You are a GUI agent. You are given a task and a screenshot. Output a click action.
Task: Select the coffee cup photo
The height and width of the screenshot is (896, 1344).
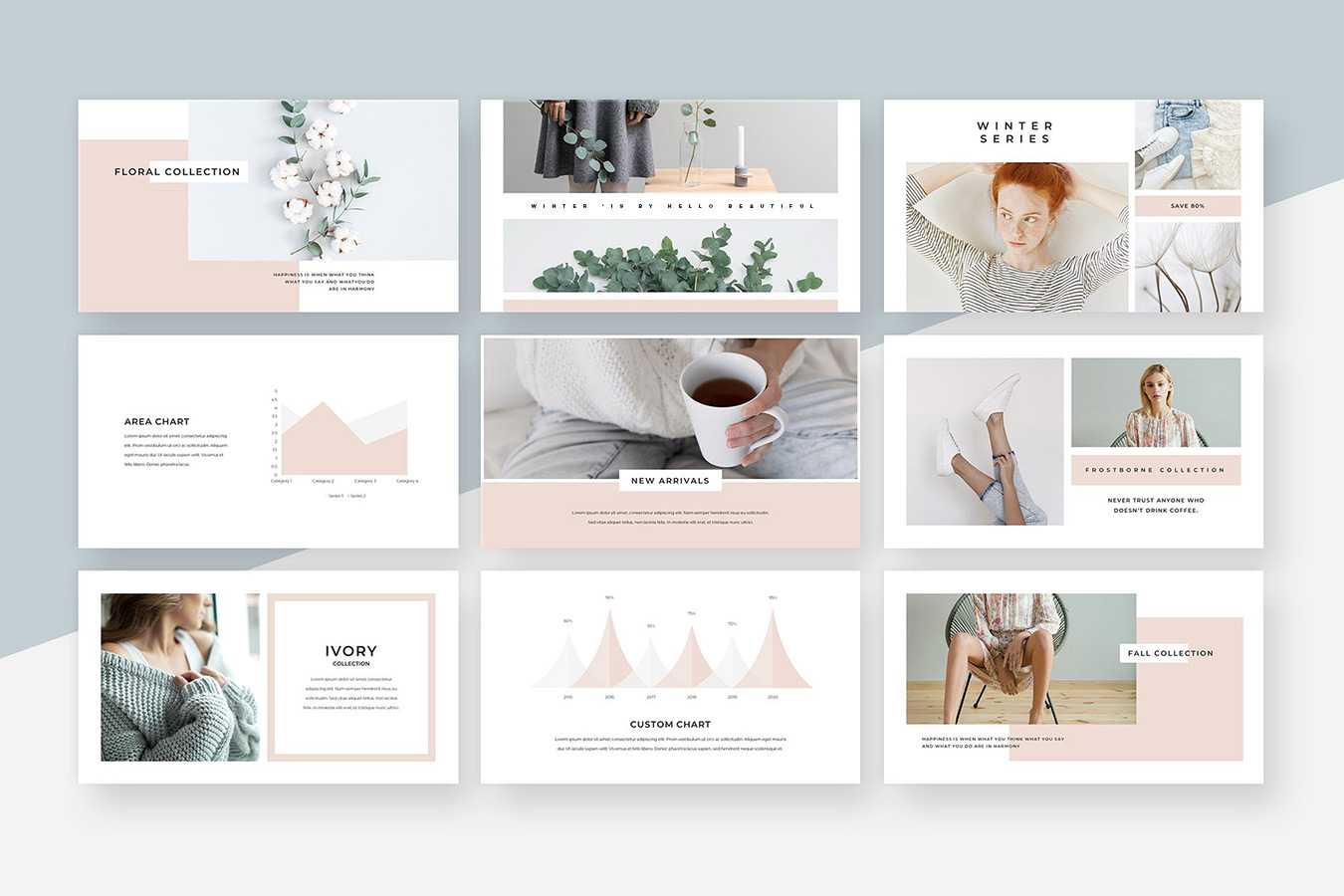coord(670,408)
